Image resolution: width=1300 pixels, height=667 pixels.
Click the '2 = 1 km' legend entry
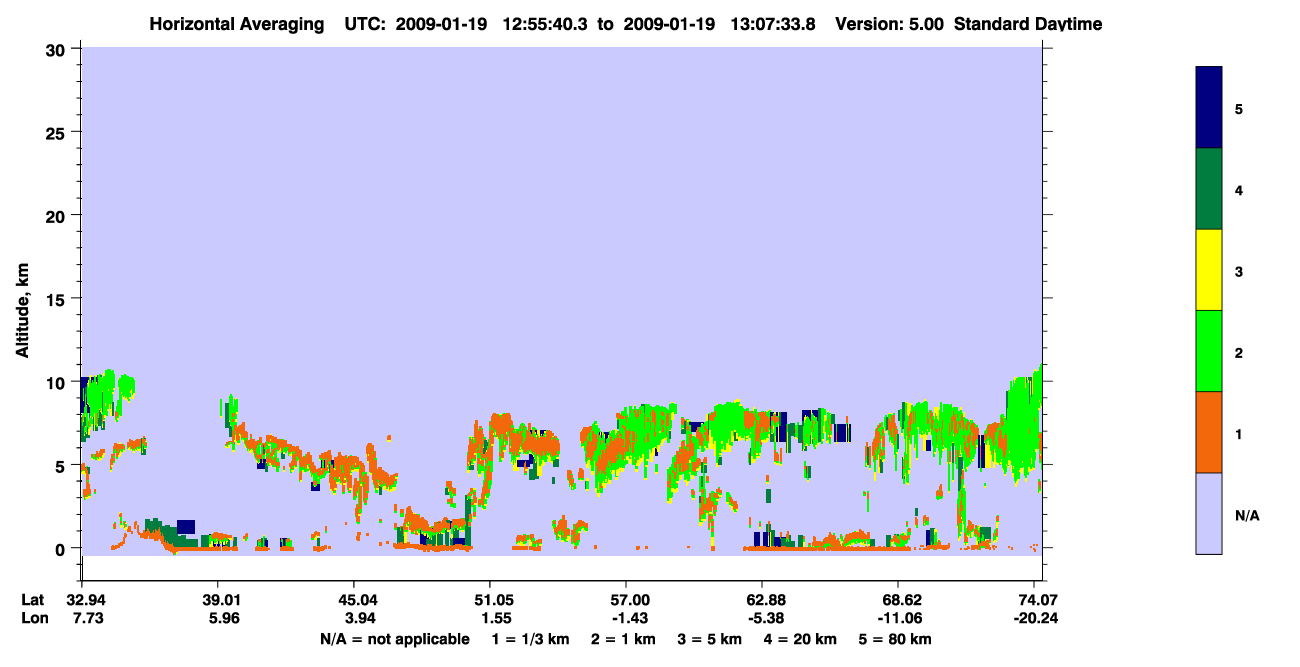click(x=624, y=639)
